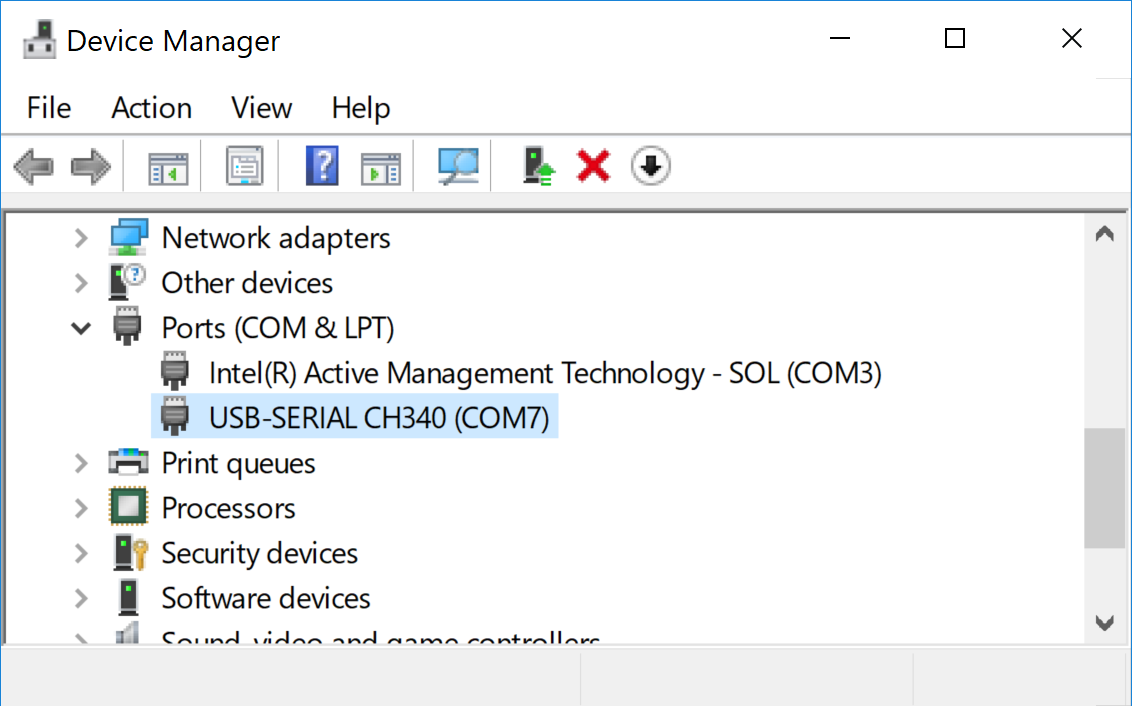1132x706 pixels.
Task: Collapse the Ports (COM & LPT) category
Action: click(x=81, y=328)
